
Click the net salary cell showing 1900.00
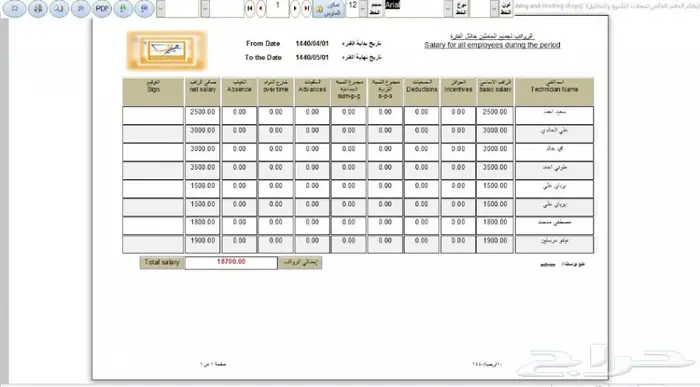coord(202,244)
